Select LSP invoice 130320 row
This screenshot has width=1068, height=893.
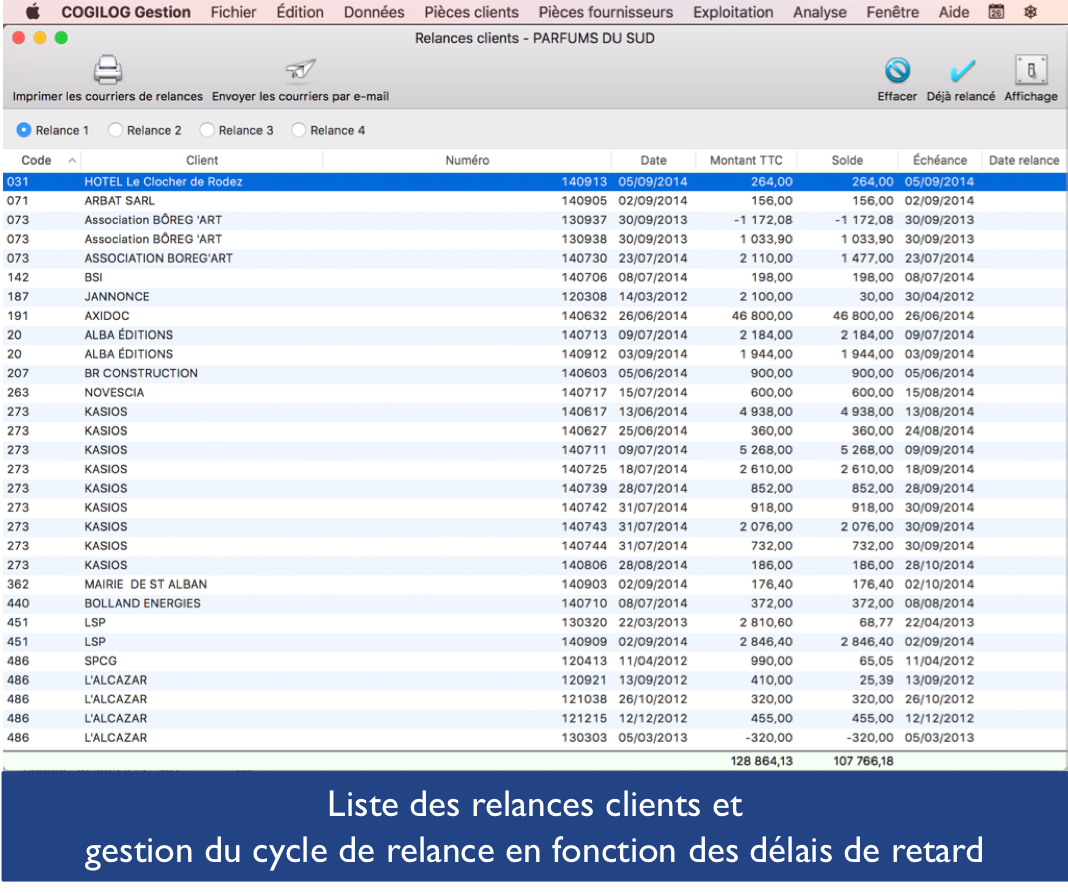coord(534,623)
